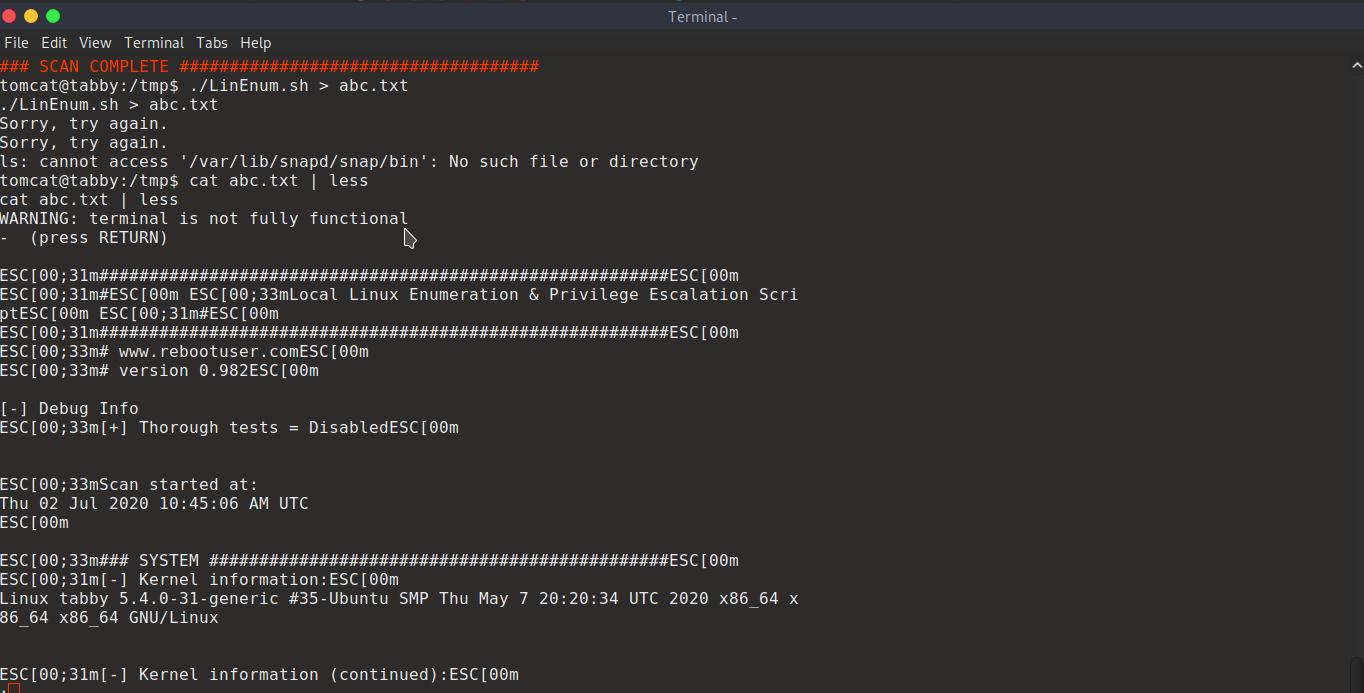Maximize the window using the green button

[53, 16]
